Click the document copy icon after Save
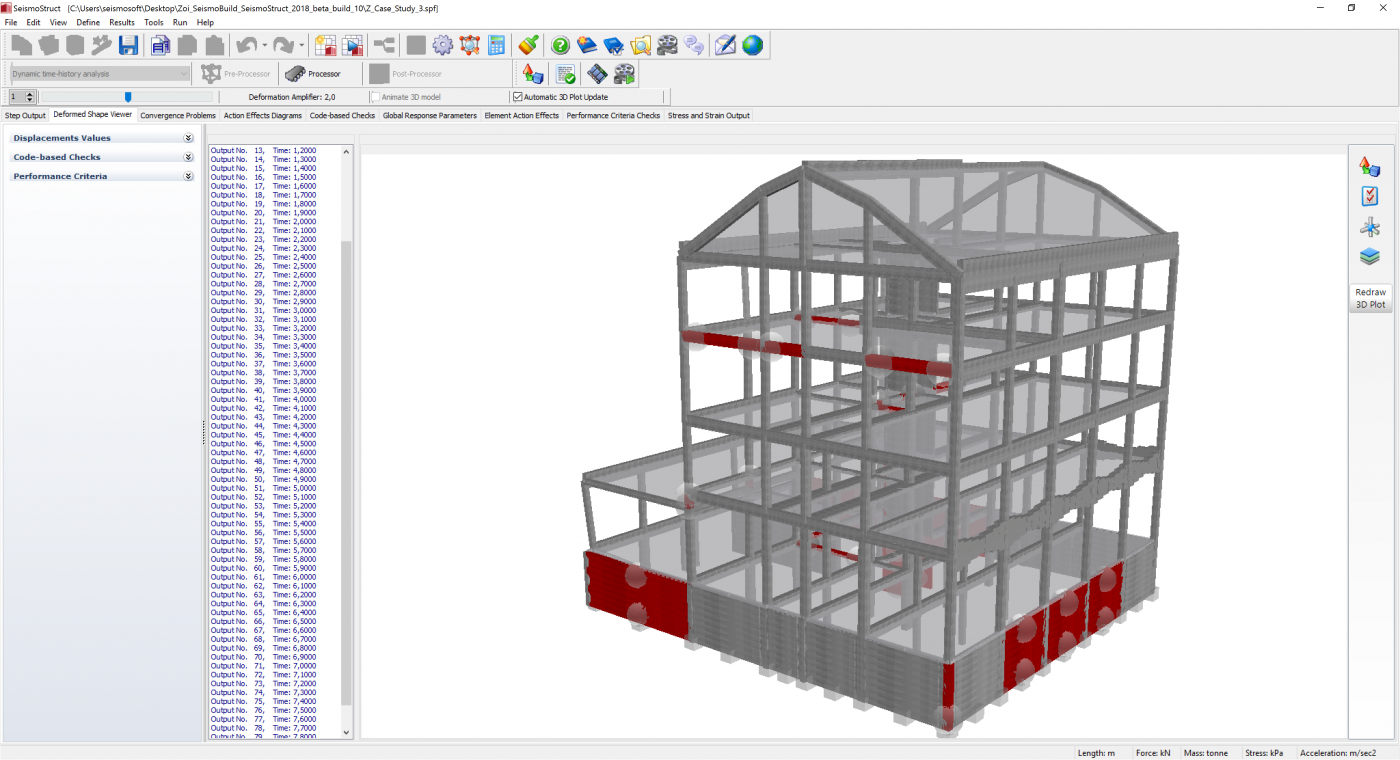Image resolution: width=1400 pixels, height=760 pixels. click(x=160, y=45)
